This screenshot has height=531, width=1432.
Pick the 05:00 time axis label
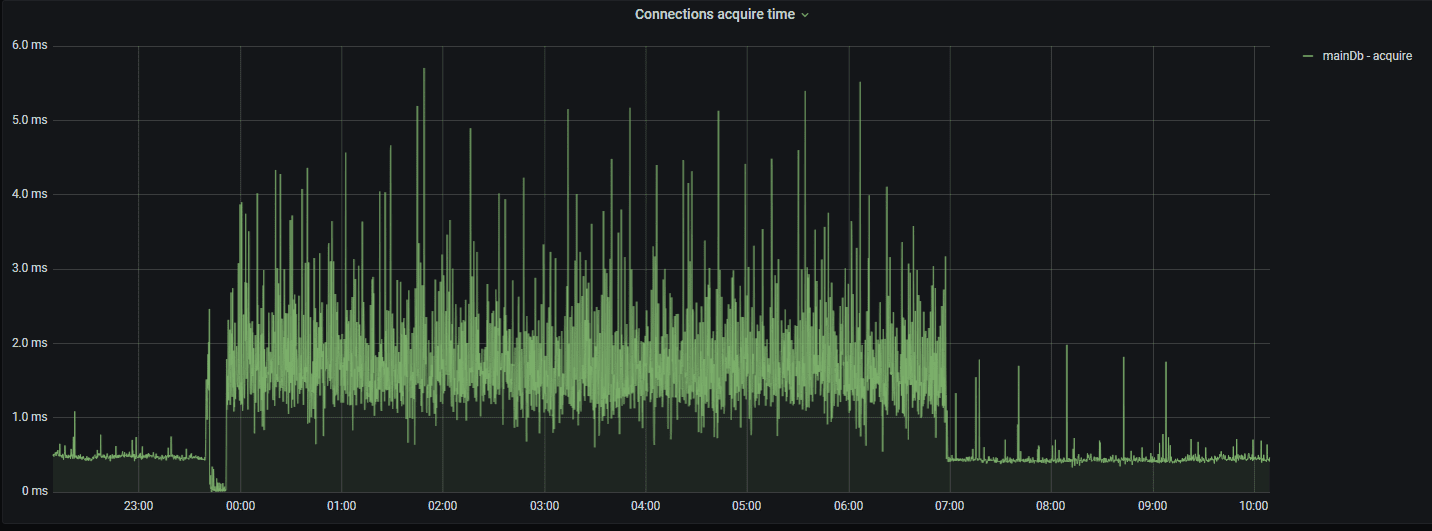click(x=747, y=506)
